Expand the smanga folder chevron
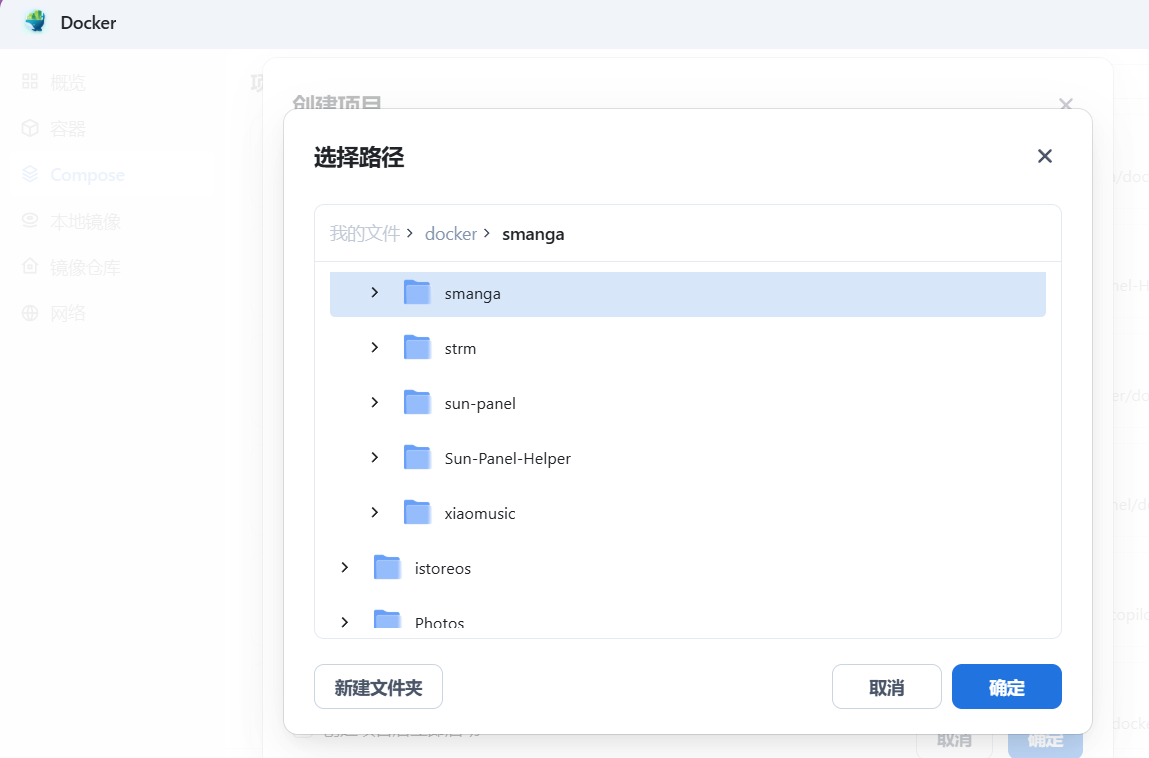Image resolution: width=1149 pixels, height=758 pixels. (x=375, y=293)
